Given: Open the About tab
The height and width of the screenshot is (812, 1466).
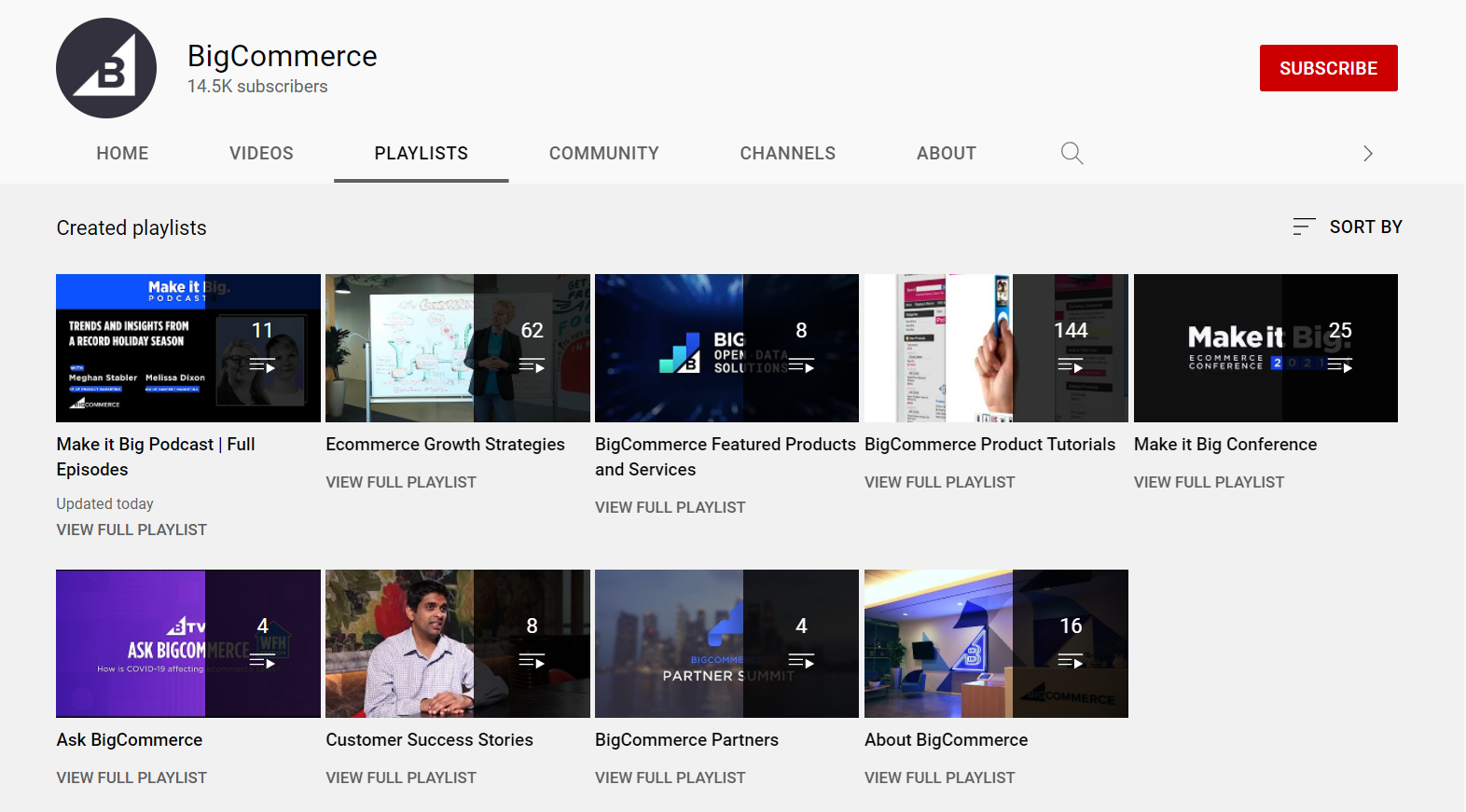Looking at the screenshot, I should (x=947, y=153).
